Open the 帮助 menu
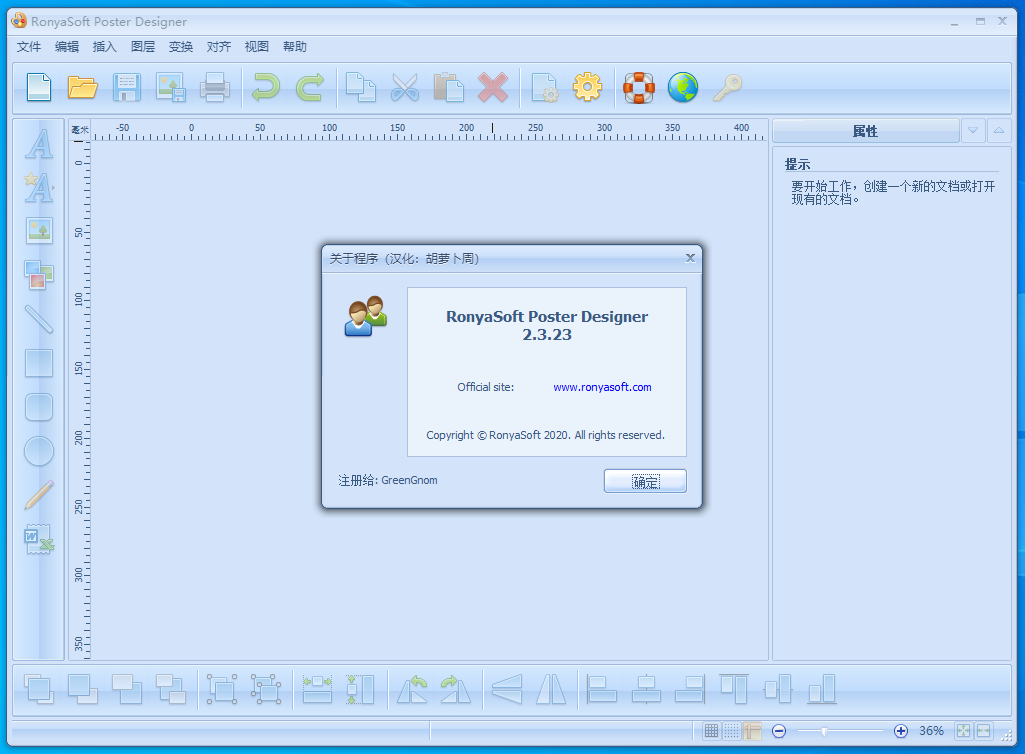 click(x=295, y=47)
